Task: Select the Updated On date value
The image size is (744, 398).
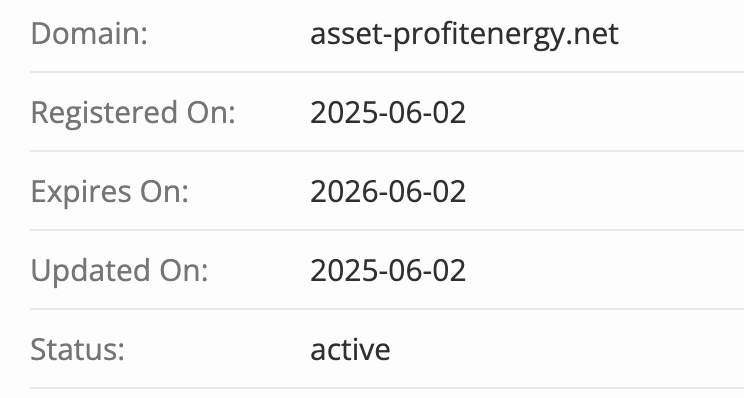Action: pyautogui.click(x=388, y=270)
